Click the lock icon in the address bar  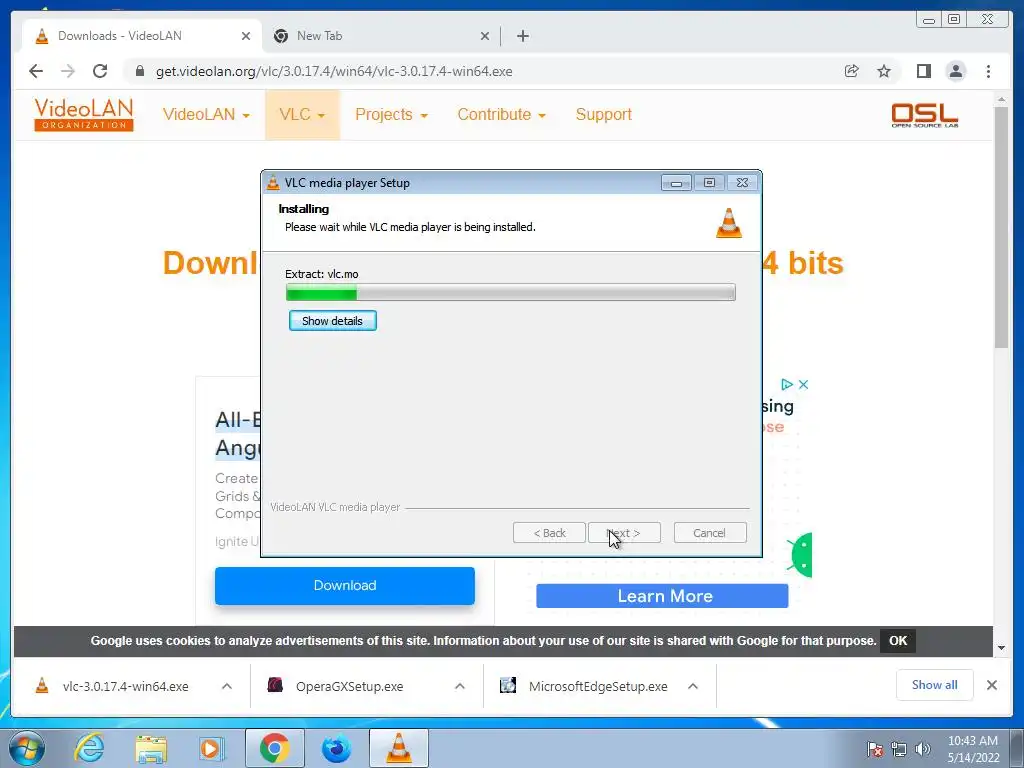tap(140, 71)
